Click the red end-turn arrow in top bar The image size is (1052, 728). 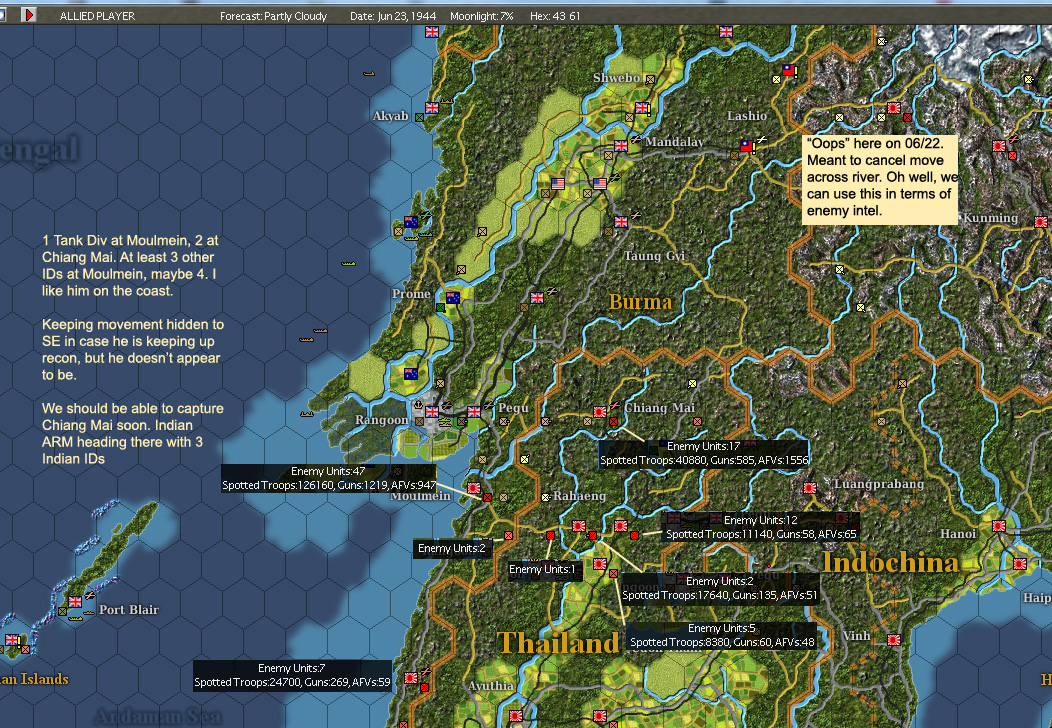[28, 14]
